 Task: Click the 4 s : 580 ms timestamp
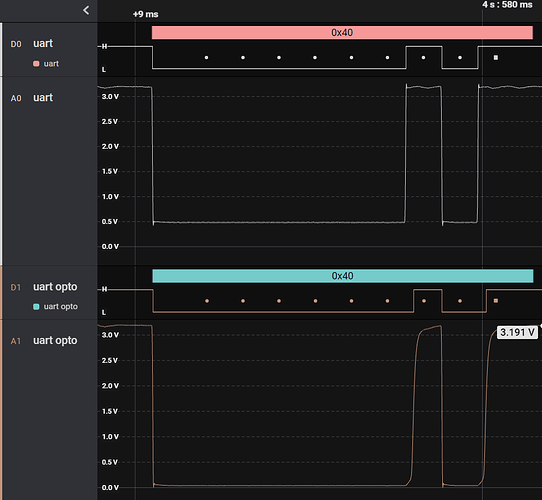pos(507,4)
